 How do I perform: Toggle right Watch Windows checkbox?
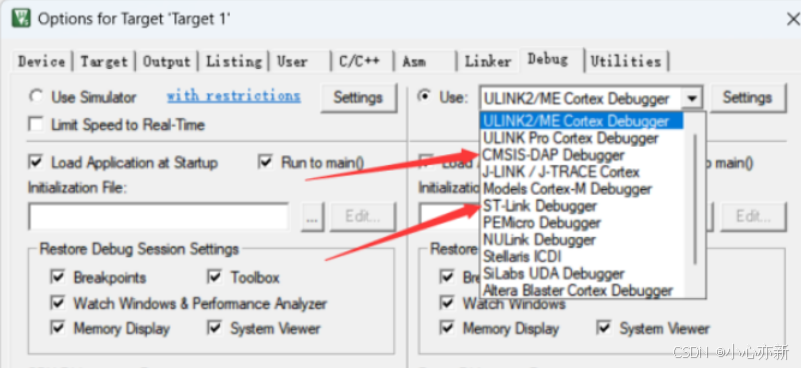(x=447, y=303)
